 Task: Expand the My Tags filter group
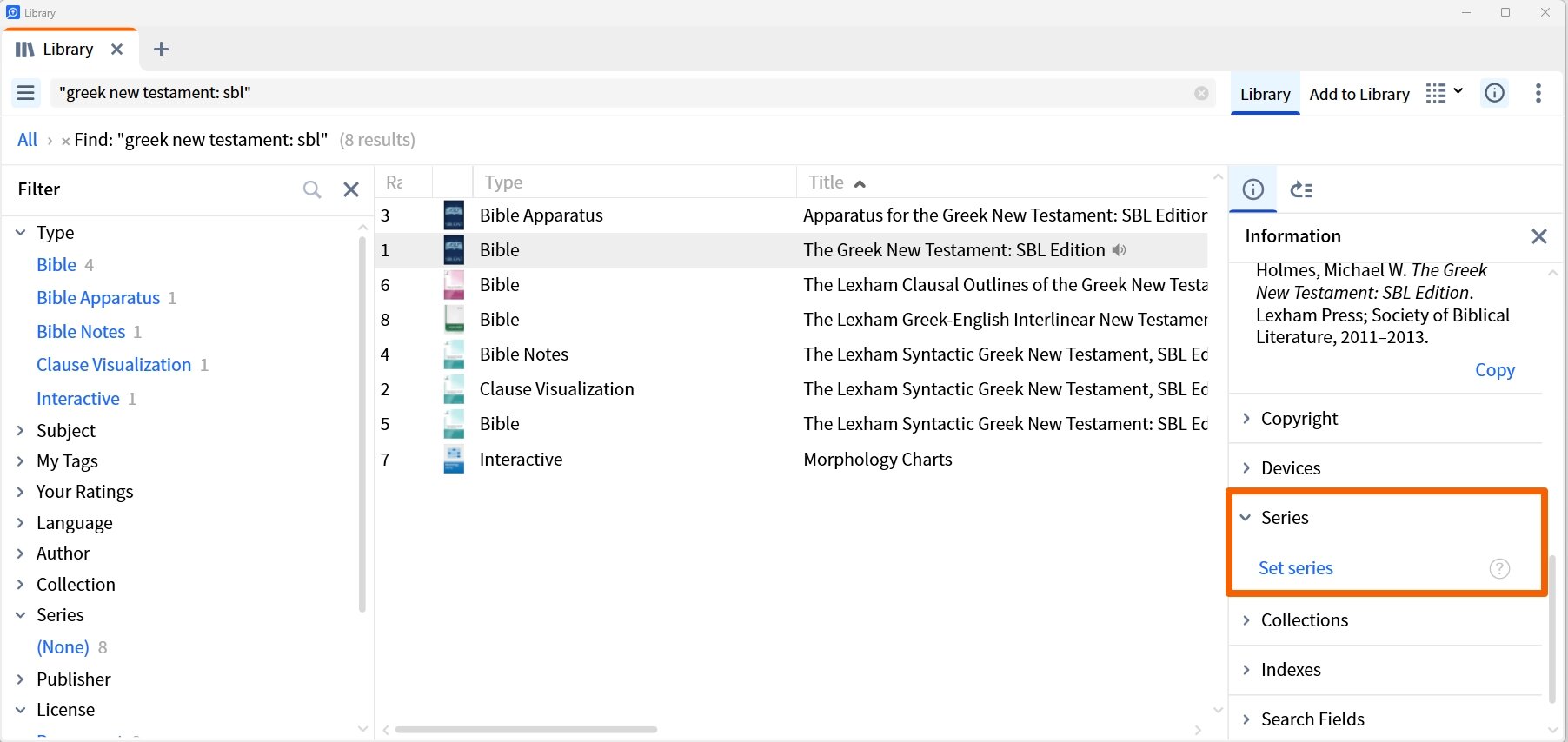pos(20,461)
